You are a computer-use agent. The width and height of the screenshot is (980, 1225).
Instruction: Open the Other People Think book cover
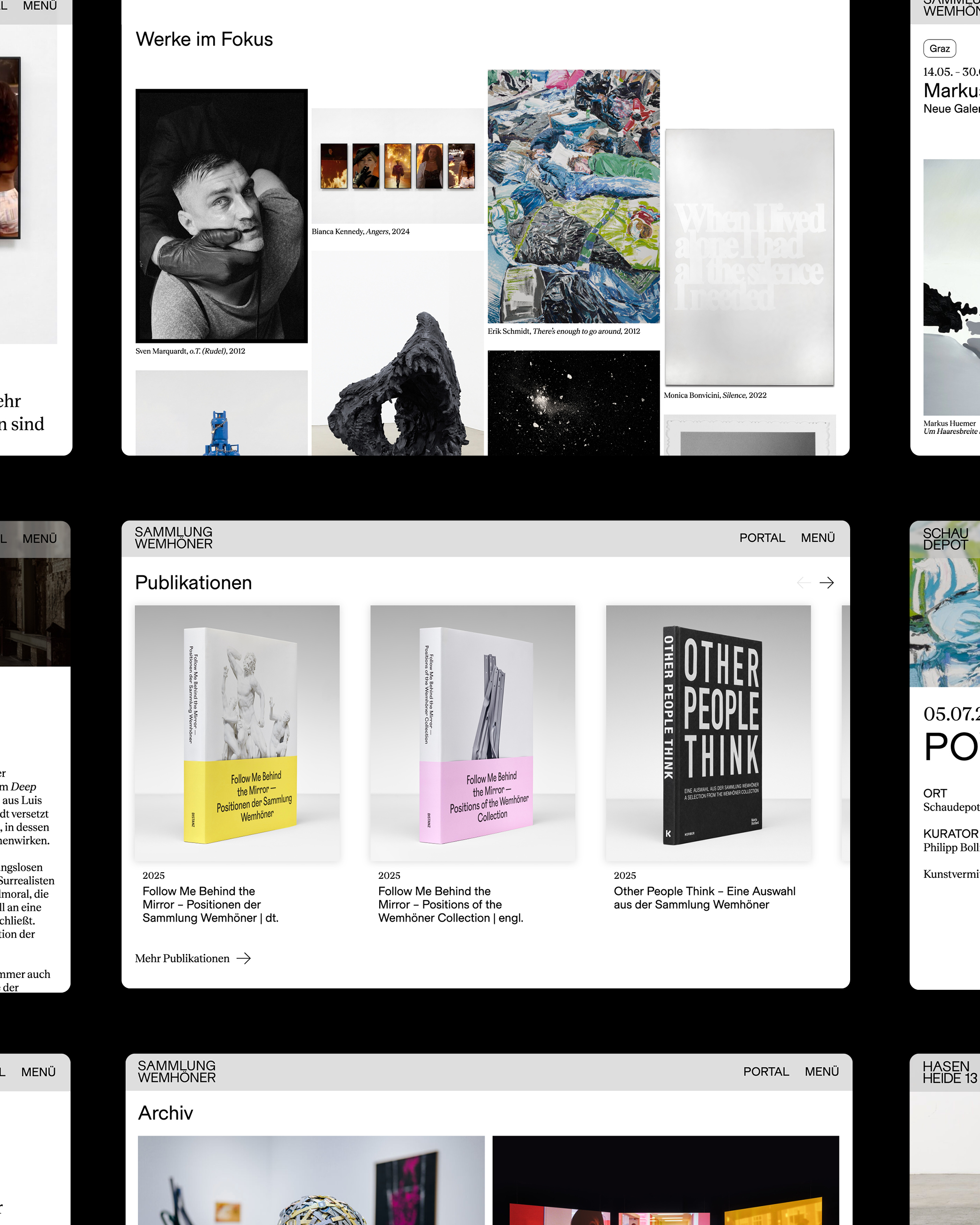click(x=709, y=733)
